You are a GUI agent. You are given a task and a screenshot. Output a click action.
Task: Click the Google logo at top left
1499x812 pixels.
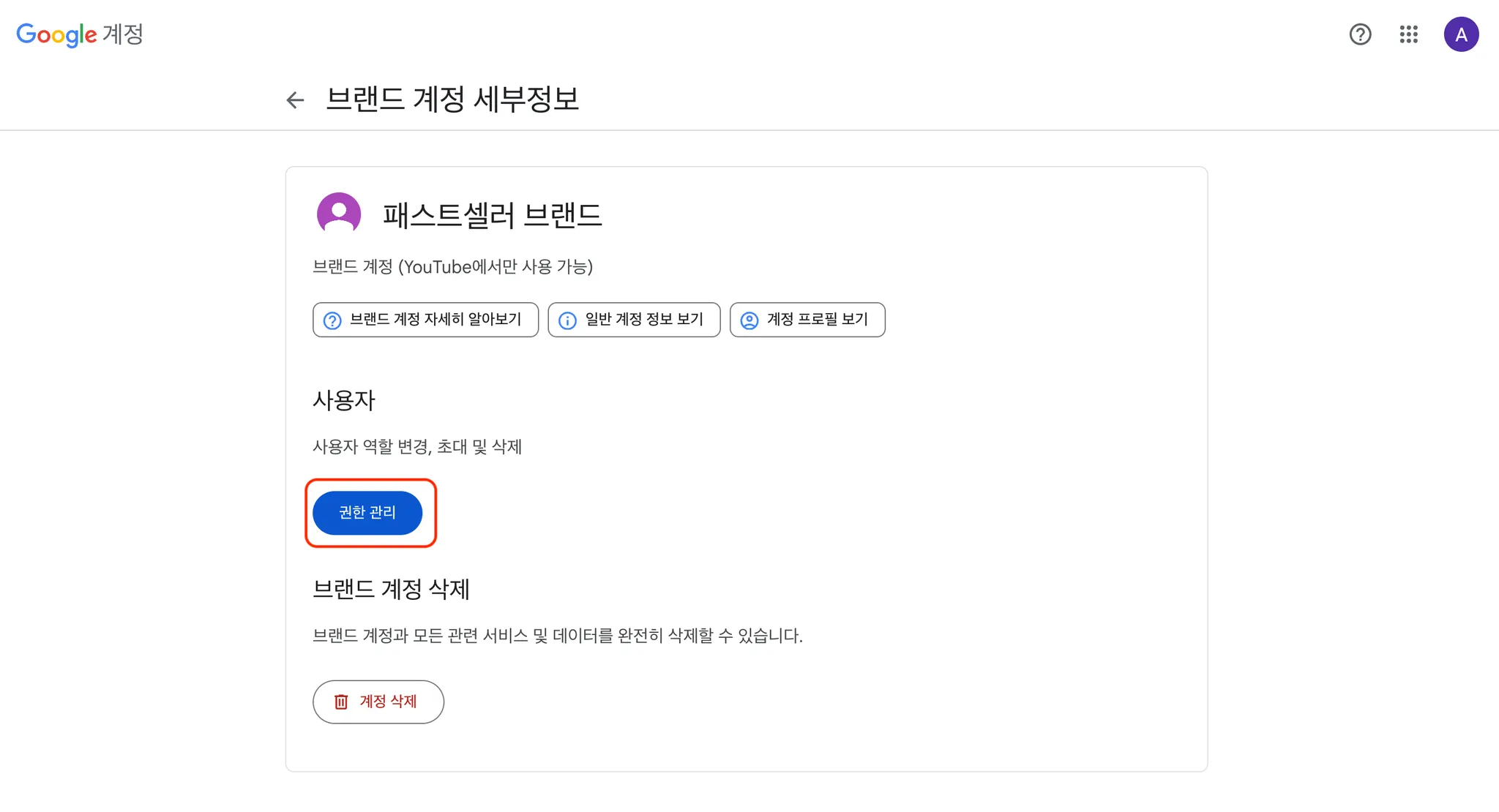point(56,34)
